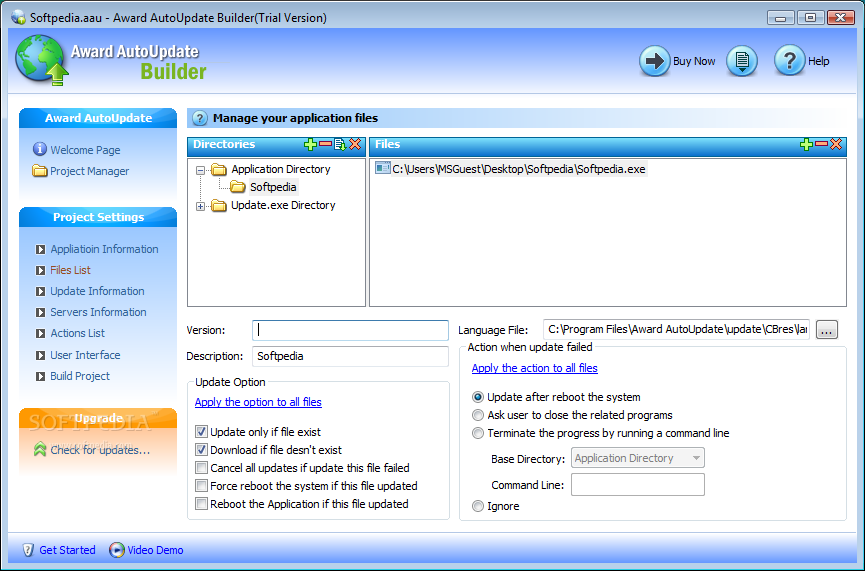Screen dimensions: 865x571
Task: Click the red X in Directories header
Action: pyautogui.click(x=355, y=145)
